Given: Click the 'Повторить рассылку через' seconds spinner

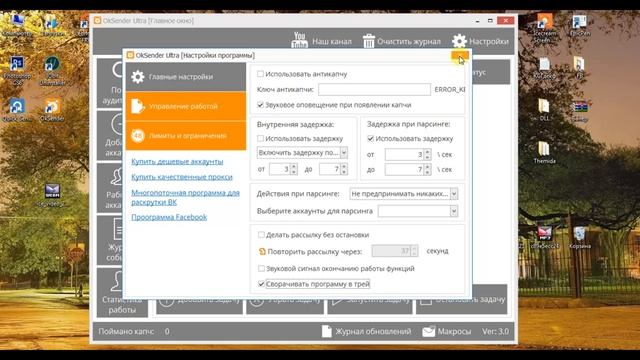Looking at the screenshot, I should click(x=395, y=251).
